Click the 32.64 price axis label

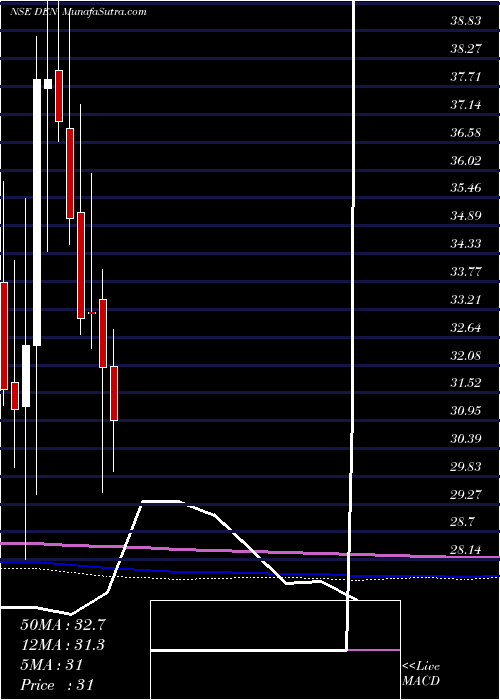coord(466,328)
